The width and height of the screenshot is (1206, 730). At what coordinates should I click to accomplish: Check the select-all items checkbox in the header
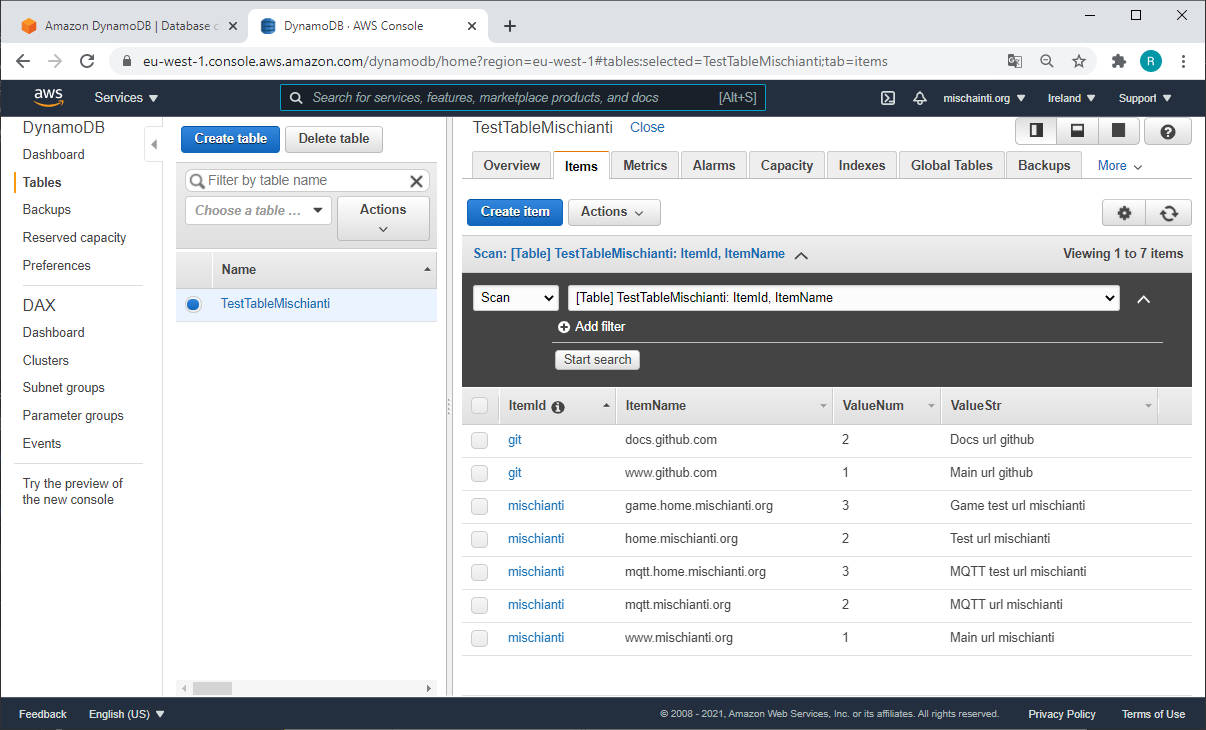click(x=479, y=405)
